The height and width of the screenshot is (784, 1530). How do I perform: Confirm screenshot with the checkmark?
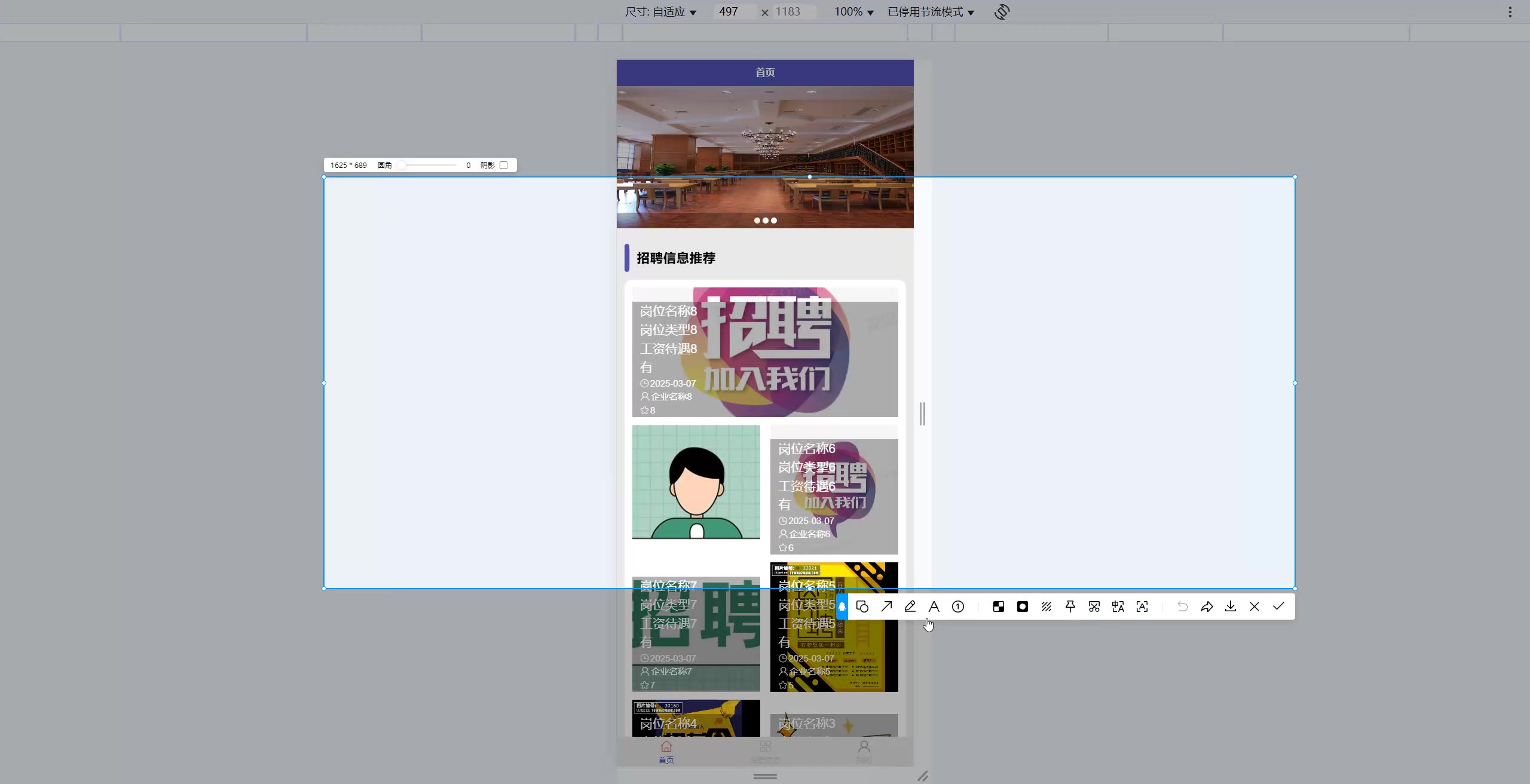tap(1278, 607)
